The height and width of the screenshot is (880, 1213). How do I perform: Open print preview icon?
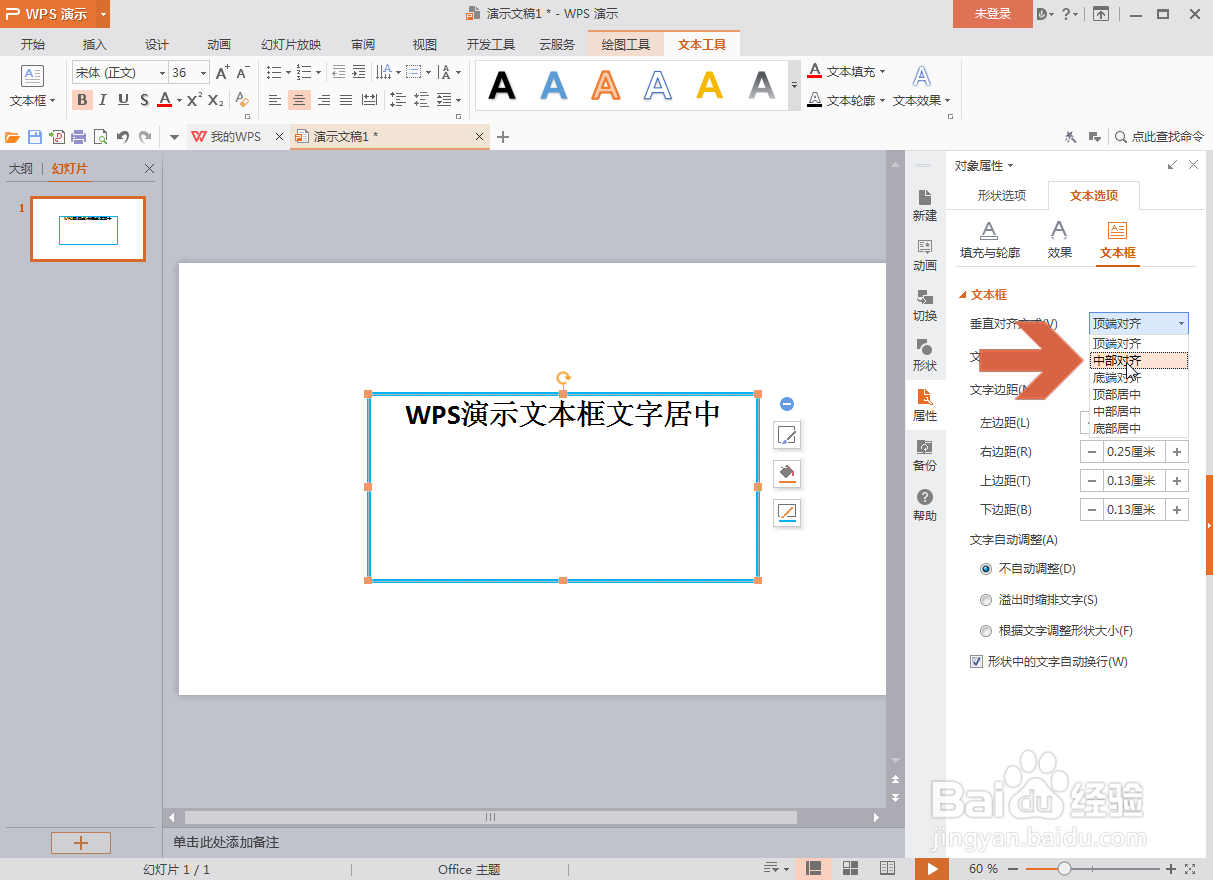pyautogui.click(x=100, y=137)
